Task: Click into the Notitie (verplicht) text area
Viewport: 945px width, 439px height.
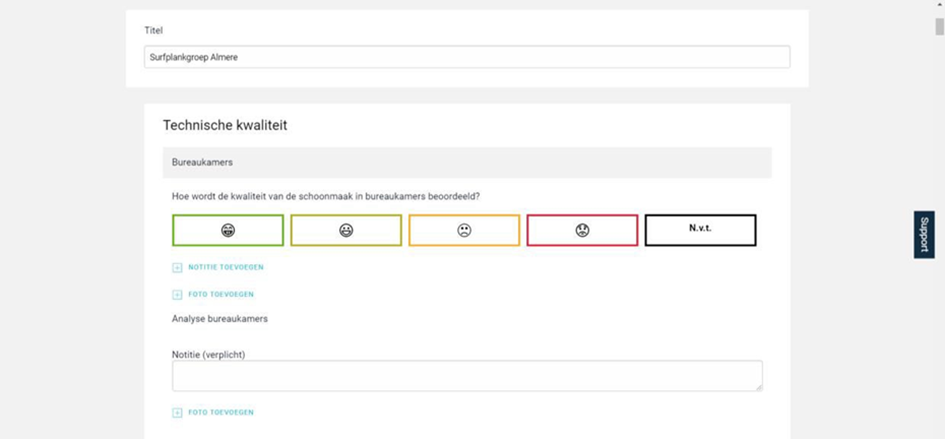Action: coord(467,376)
